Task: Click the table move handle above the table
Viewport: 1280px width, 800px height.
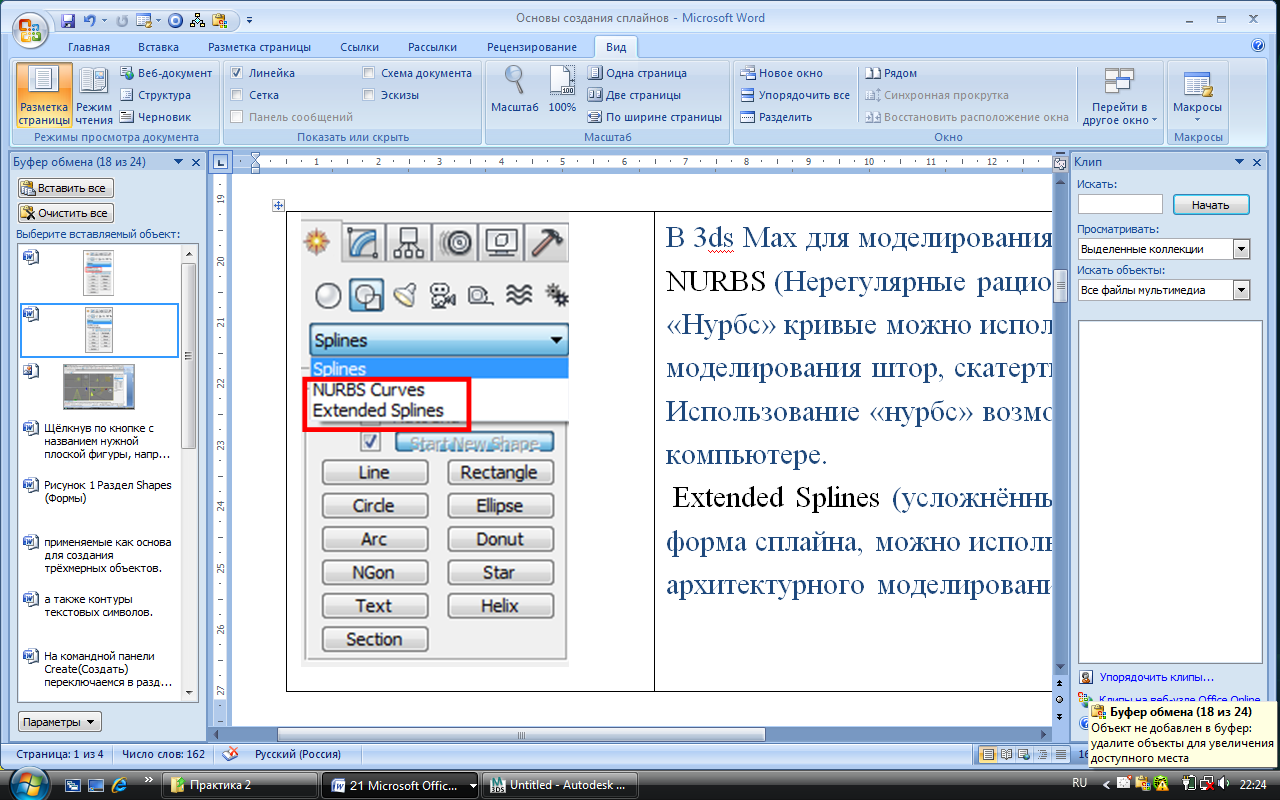Action: [279, 206]
